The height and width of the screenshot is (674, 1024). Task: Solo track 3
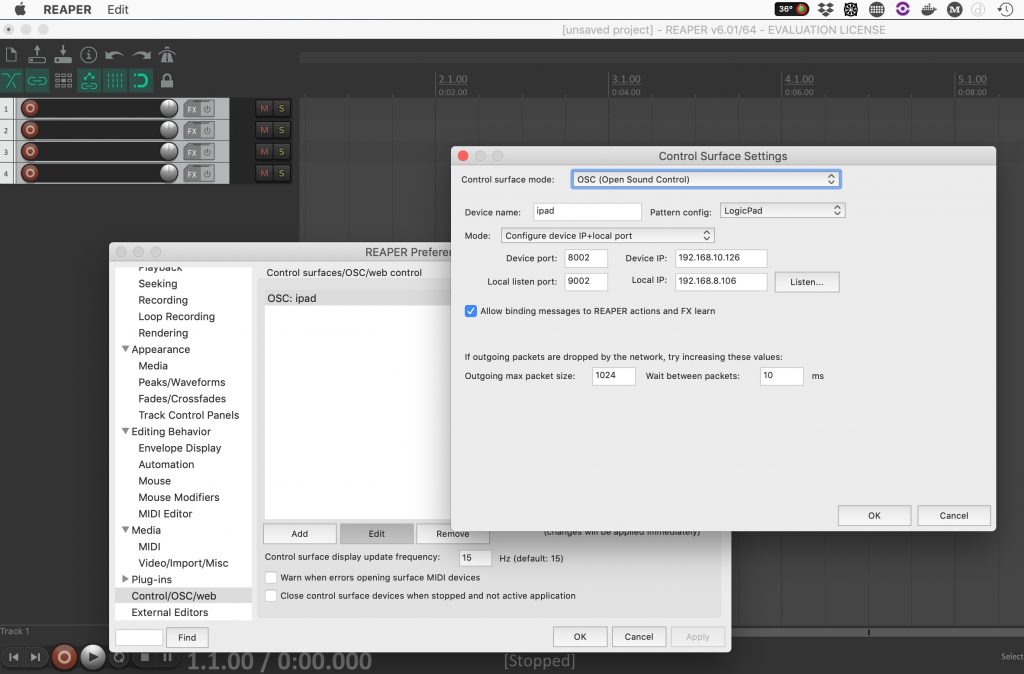[x=281, y=152]
